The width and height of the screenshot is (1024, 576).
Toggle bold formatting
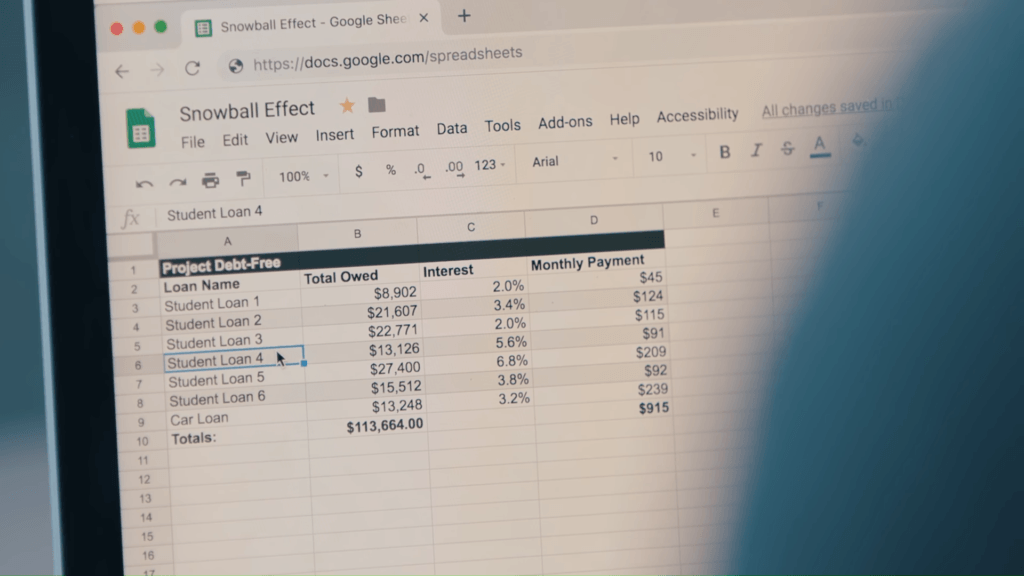tap(725, 151)
